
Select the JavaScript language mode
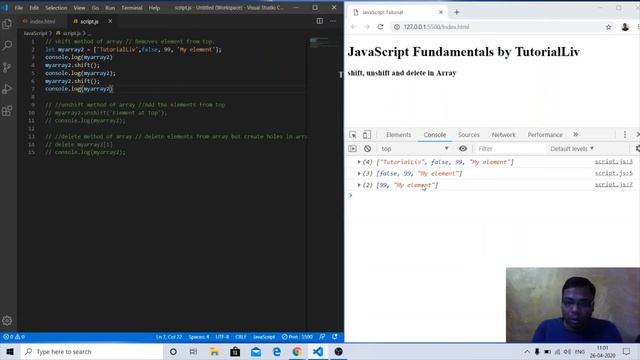pos(264,337)
